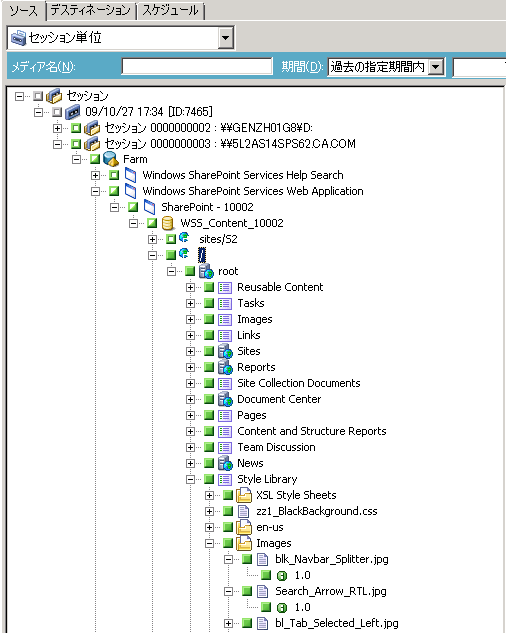
Task: Click the Search_Arrow_RTL.jpg file icon
Action: pos(262,591)
